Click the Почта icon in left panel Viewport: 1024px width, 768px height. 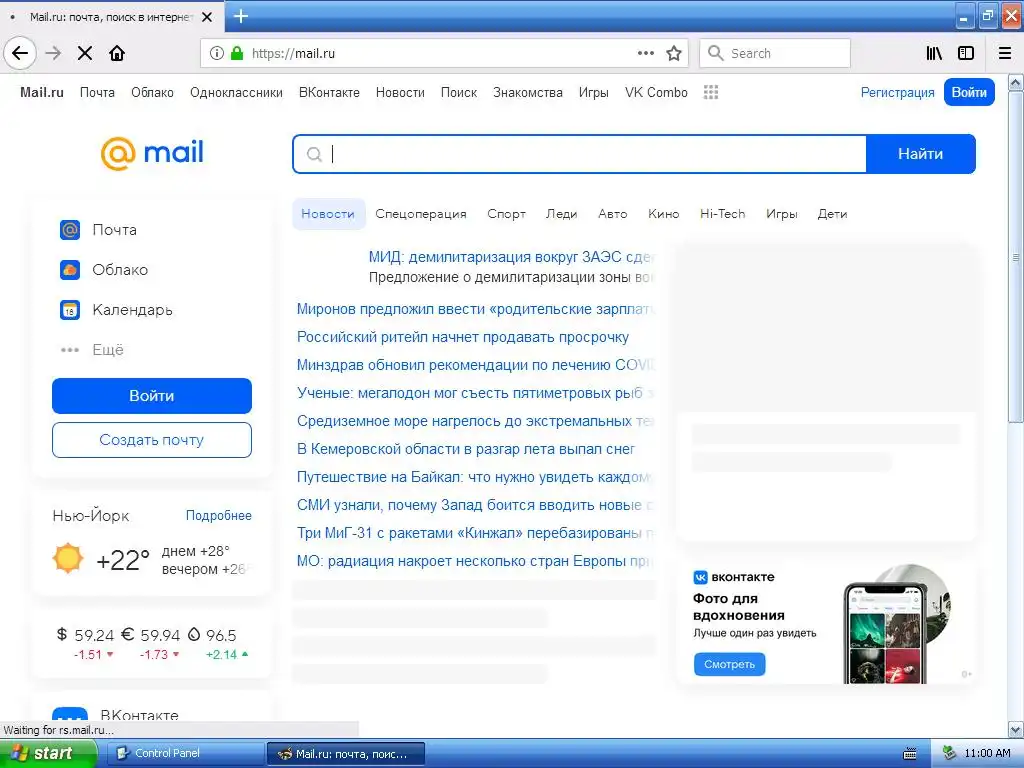(70, 230)
